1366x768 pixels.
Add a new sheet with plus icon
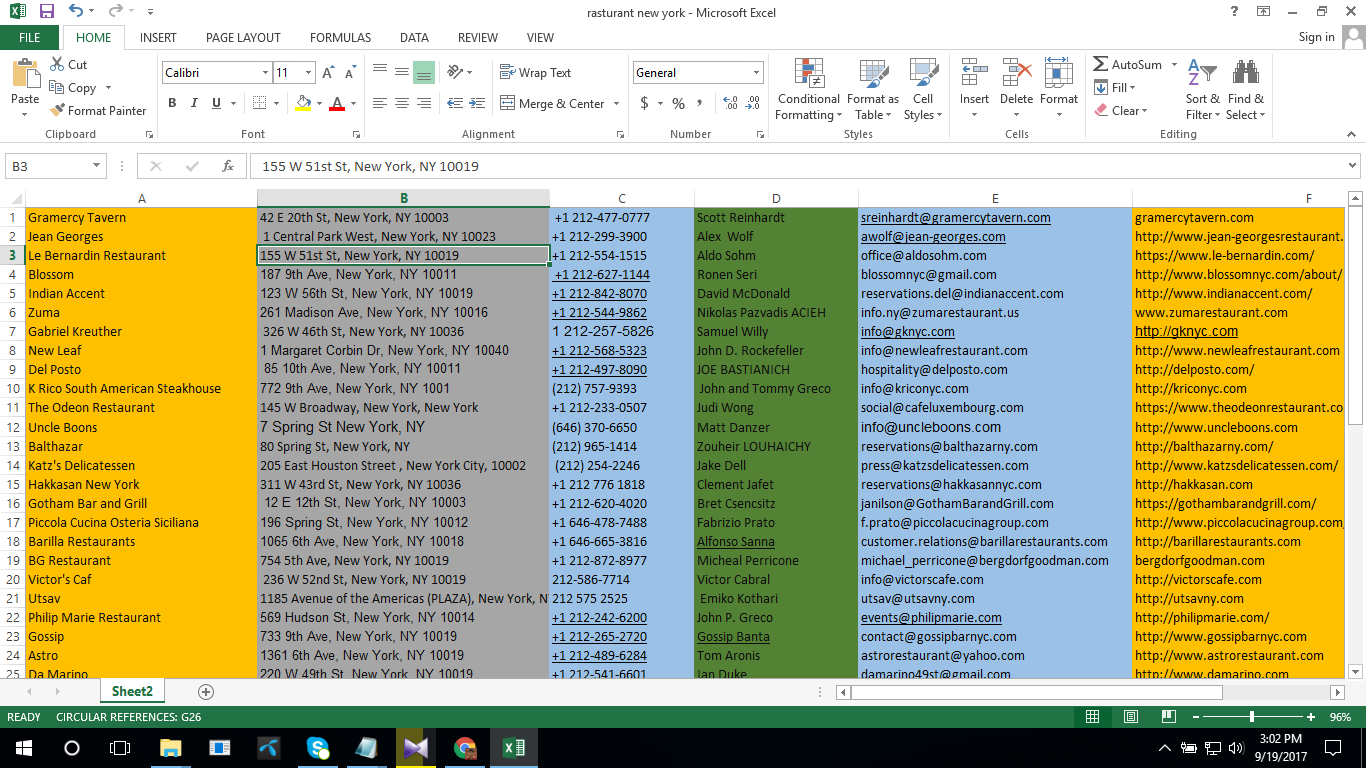coord(206,692)
